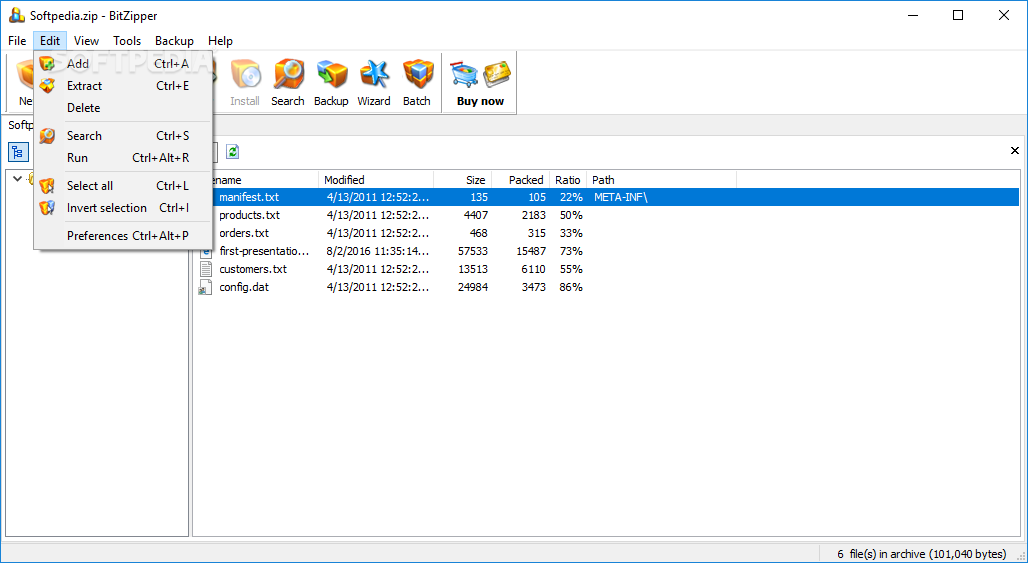Select the config.dat file
The width and height of the screenshot is (1028, 563).
point(244,287)
